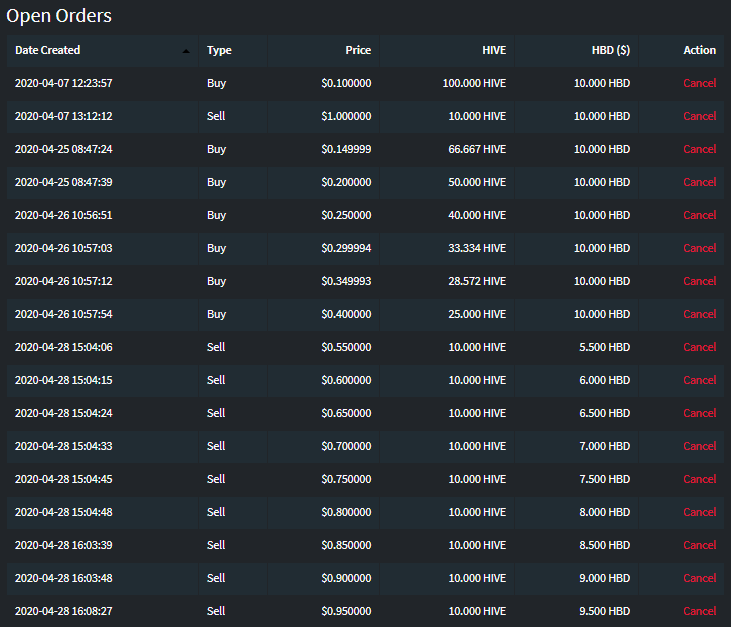Cancel the sell order at $0.600000
The width and height of the screenshot is (731, 627).
click(699, 380)
